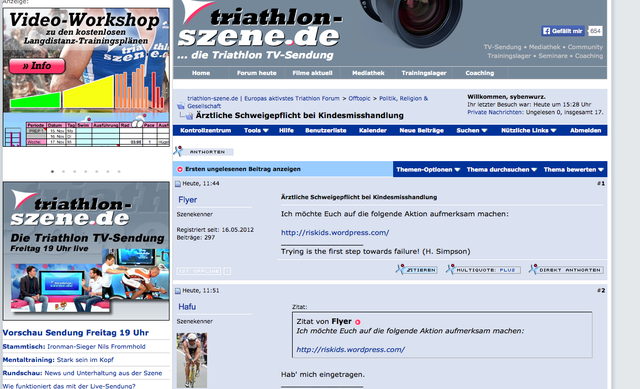Toggle Multiquote Plus on Flyer's post
The width and height of the screenshot is (640, 389).
[x=484, y=270]
